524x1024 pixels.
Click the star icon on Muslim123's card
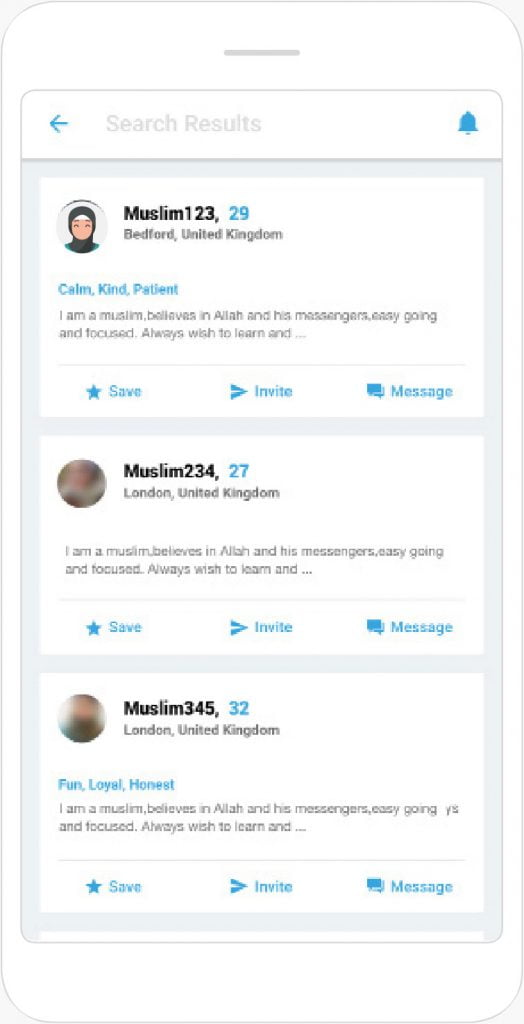94,392
